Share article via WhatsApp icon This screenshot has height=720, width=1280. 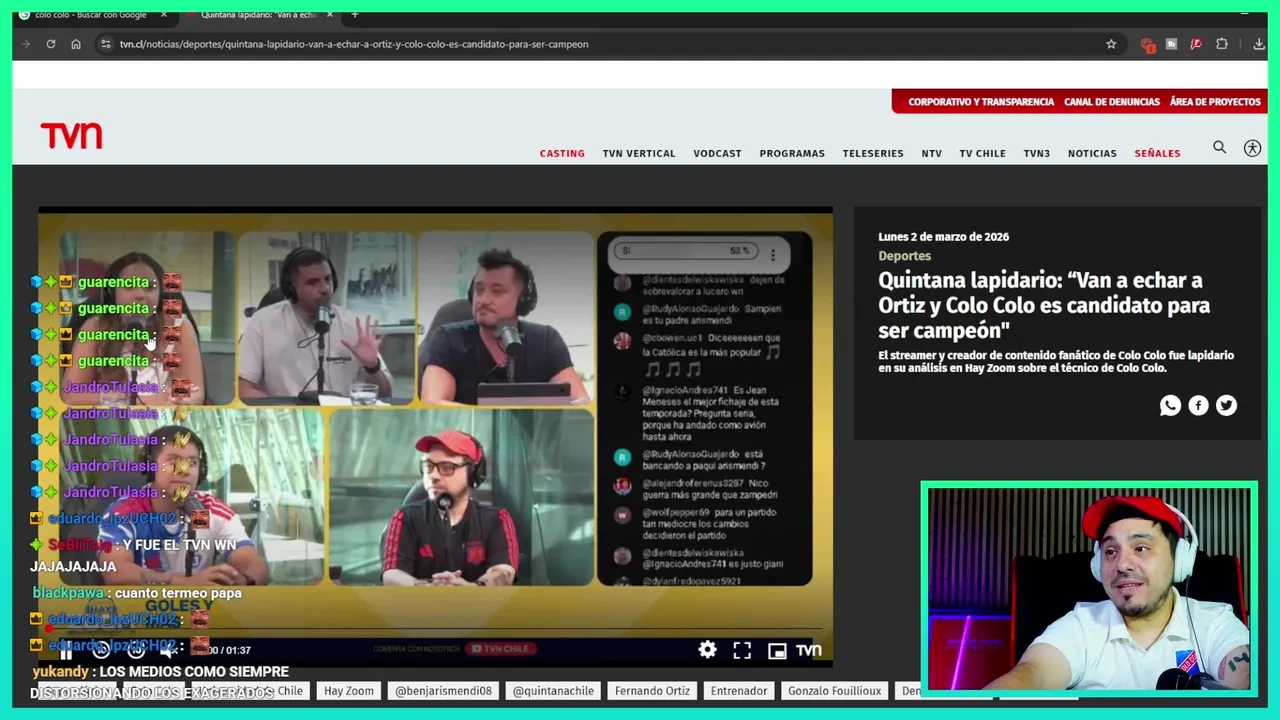coord(1170,405)
